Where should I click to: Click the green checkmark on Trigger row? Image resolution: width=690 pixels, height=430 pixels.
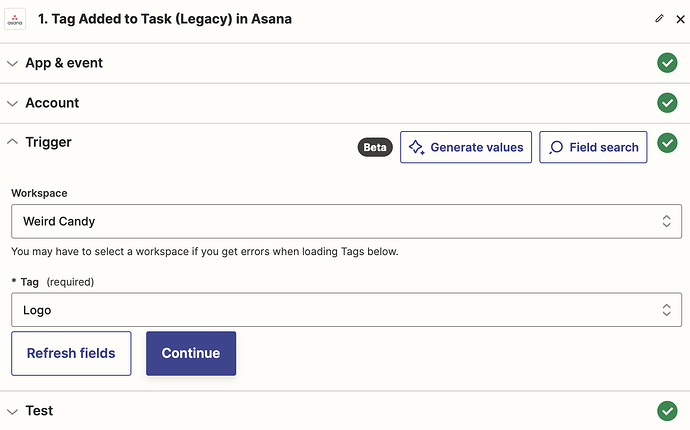point(667,146)
